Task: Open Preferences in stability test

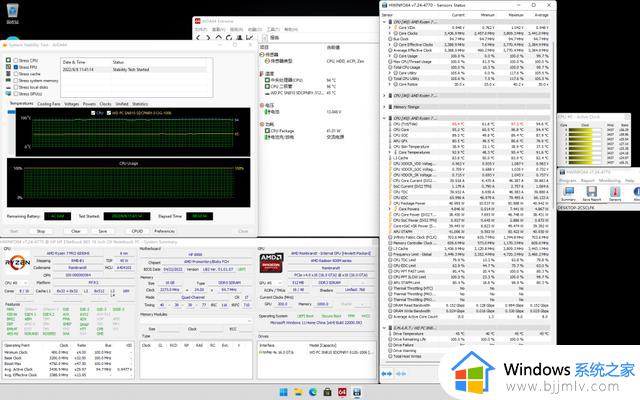Action: click(164, 231)
